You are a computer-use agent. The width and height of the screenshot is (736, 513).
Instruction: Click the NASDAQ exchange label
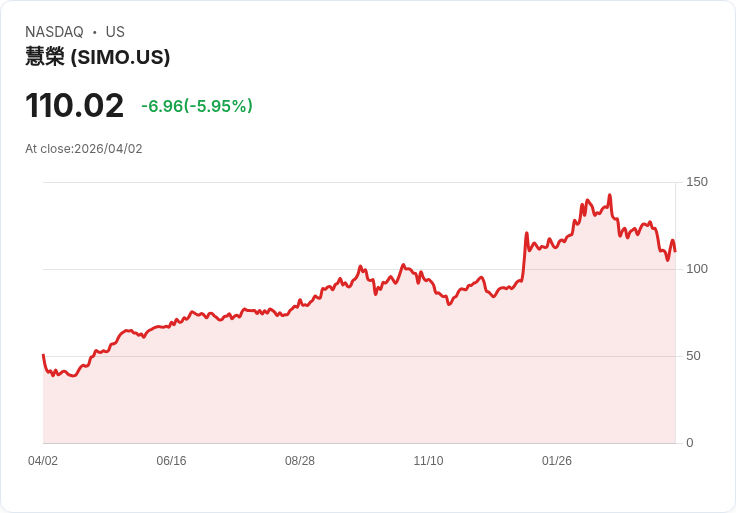[54, 32]
